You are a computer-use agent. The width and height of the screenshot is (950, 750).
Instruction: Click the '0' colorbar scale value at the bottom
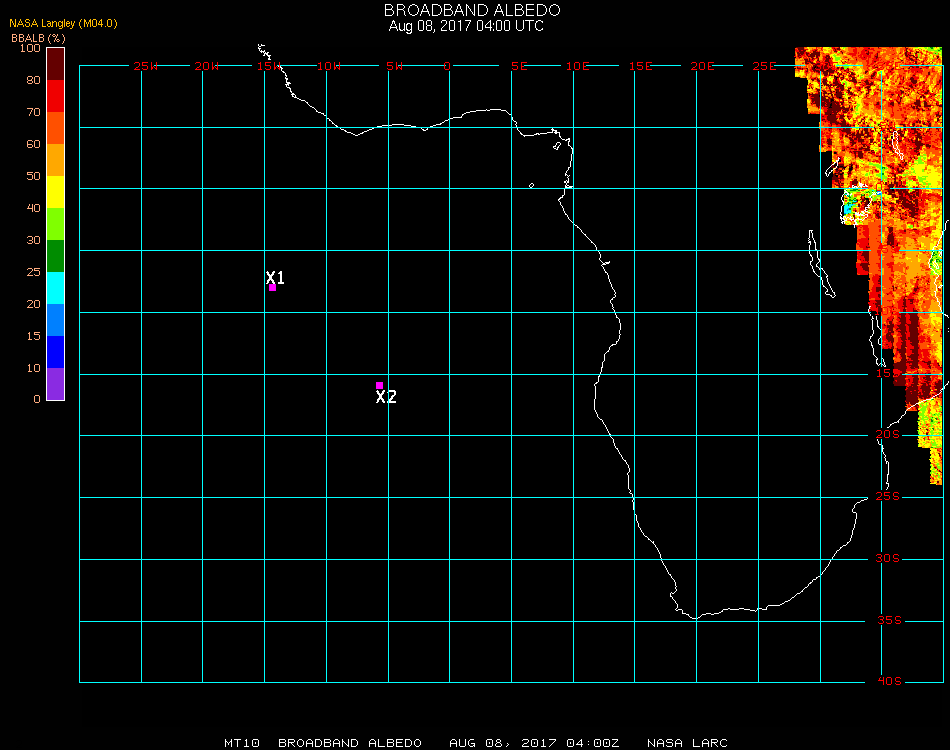pos(37,399)
